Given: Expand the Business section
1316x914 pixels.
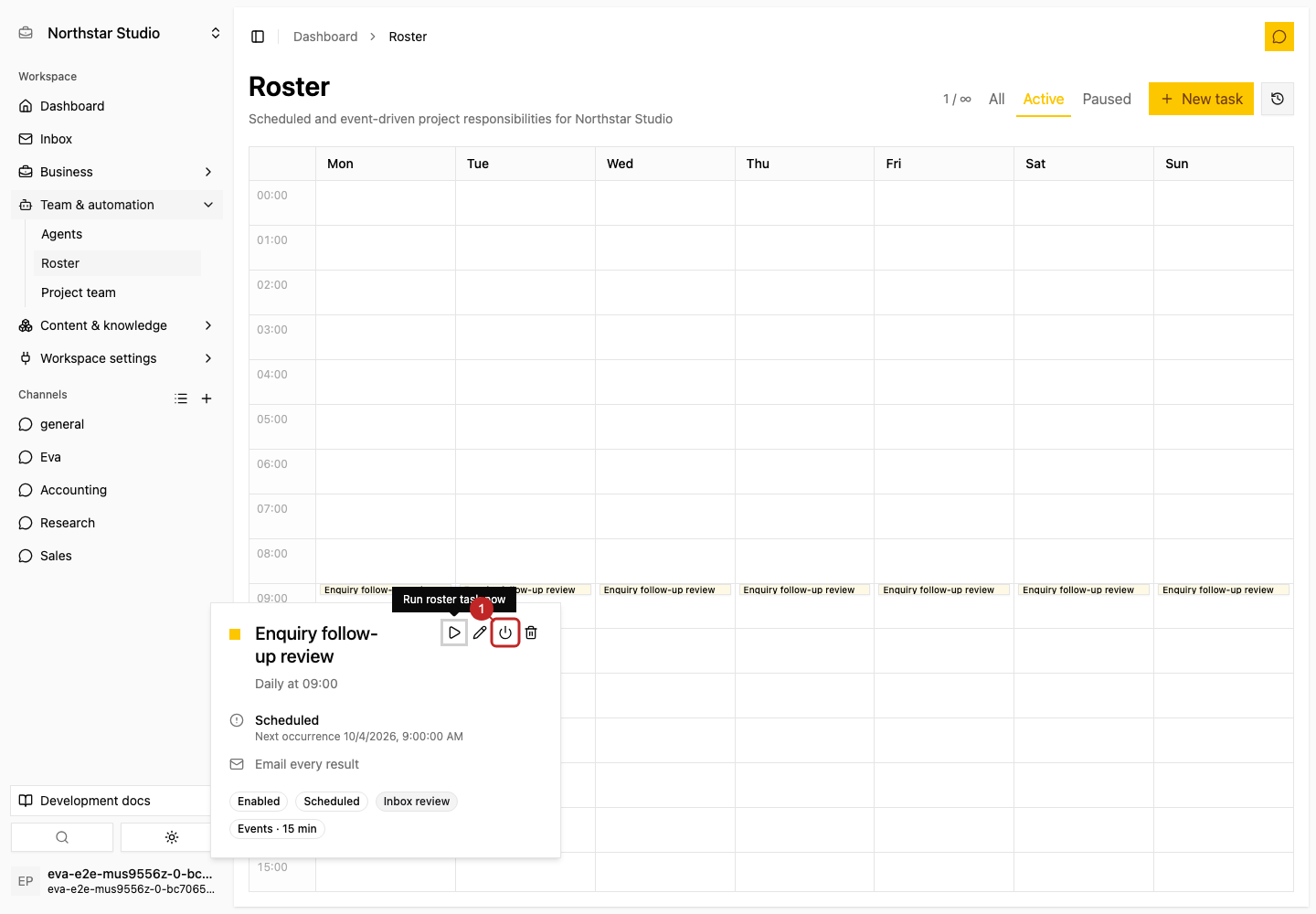Looking at the screenshot, I should click(x=117, y=172).
